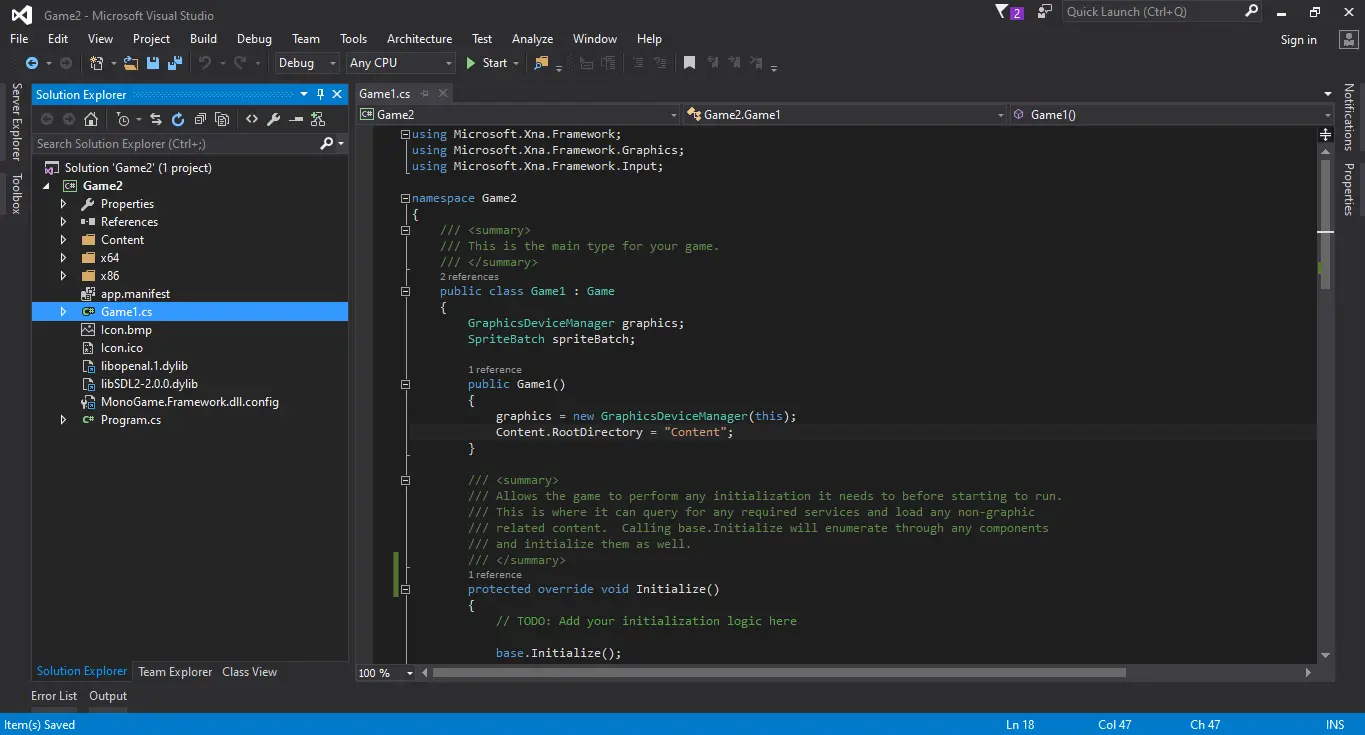1365x735 pixels.
Task: Click the Home icon in Solution Explorer
Action: (x=91, y=119)
